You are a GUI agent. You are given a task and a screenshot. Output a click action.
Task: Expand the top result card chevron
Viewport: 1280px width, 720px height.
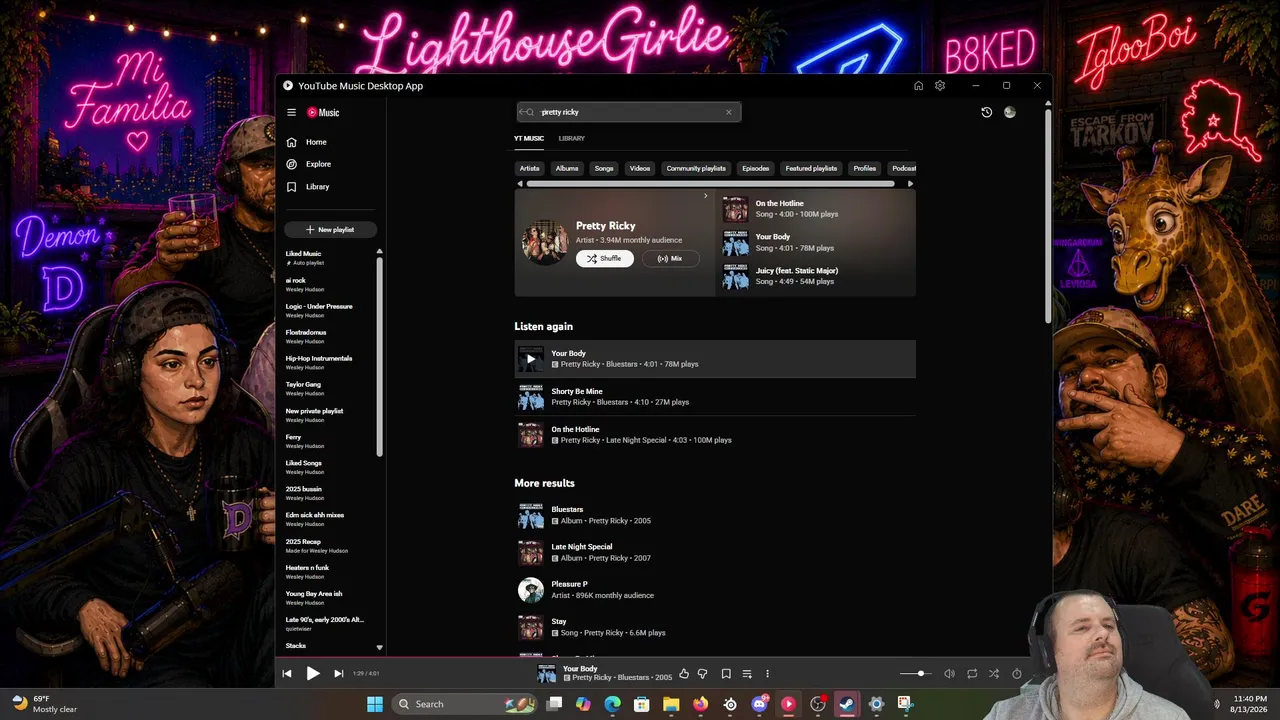(x=705, y=196)
